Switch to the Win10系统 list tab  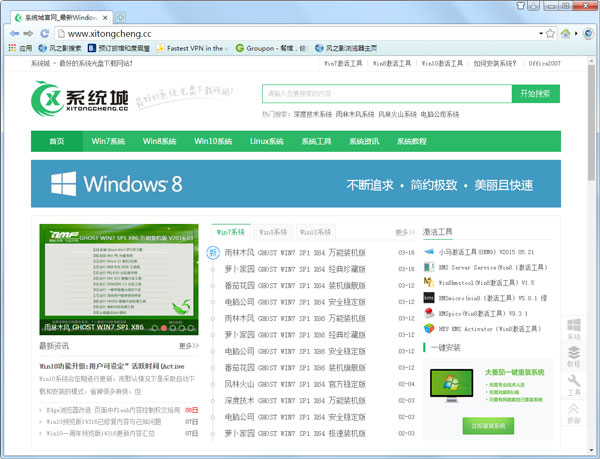315,232
